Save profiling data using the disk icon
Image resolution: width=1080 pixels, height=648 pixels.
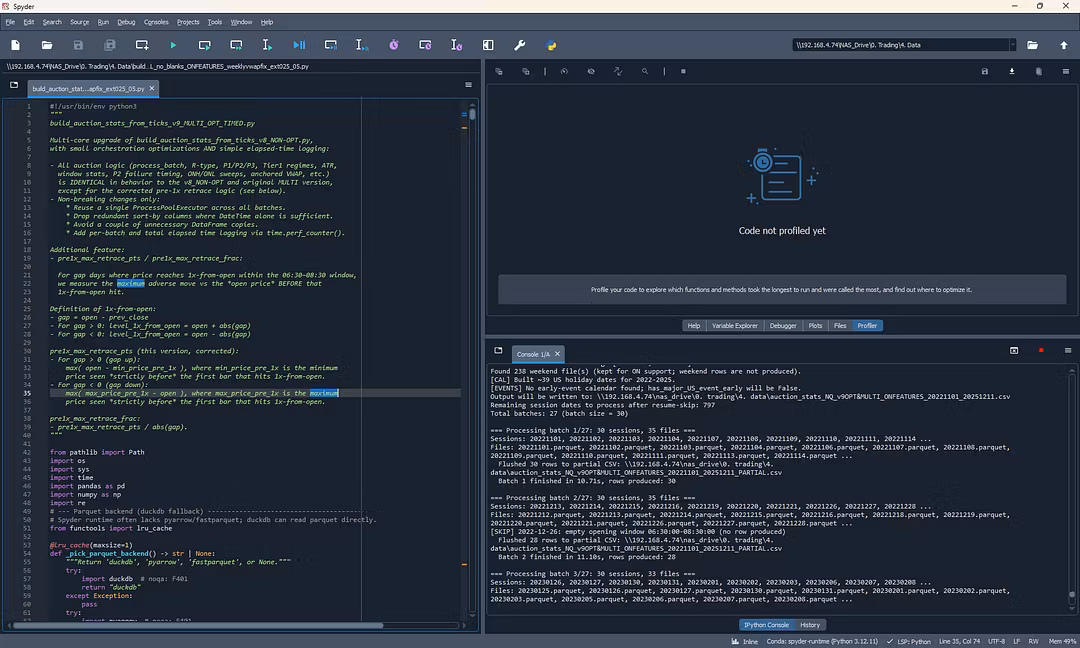point(985,72)
